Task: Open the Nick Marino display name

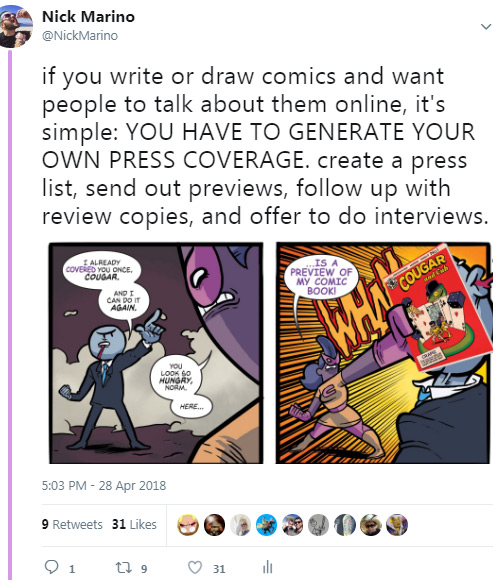Action: tap(88, 17)
